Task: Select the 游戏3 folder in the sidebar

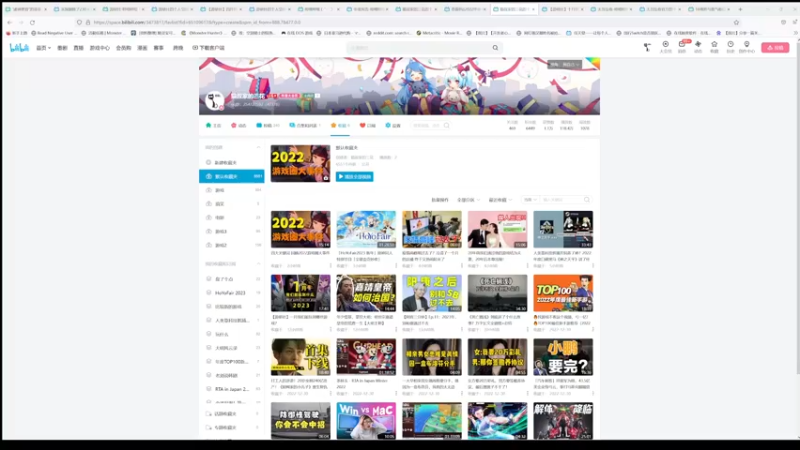Action: [232, 232]
